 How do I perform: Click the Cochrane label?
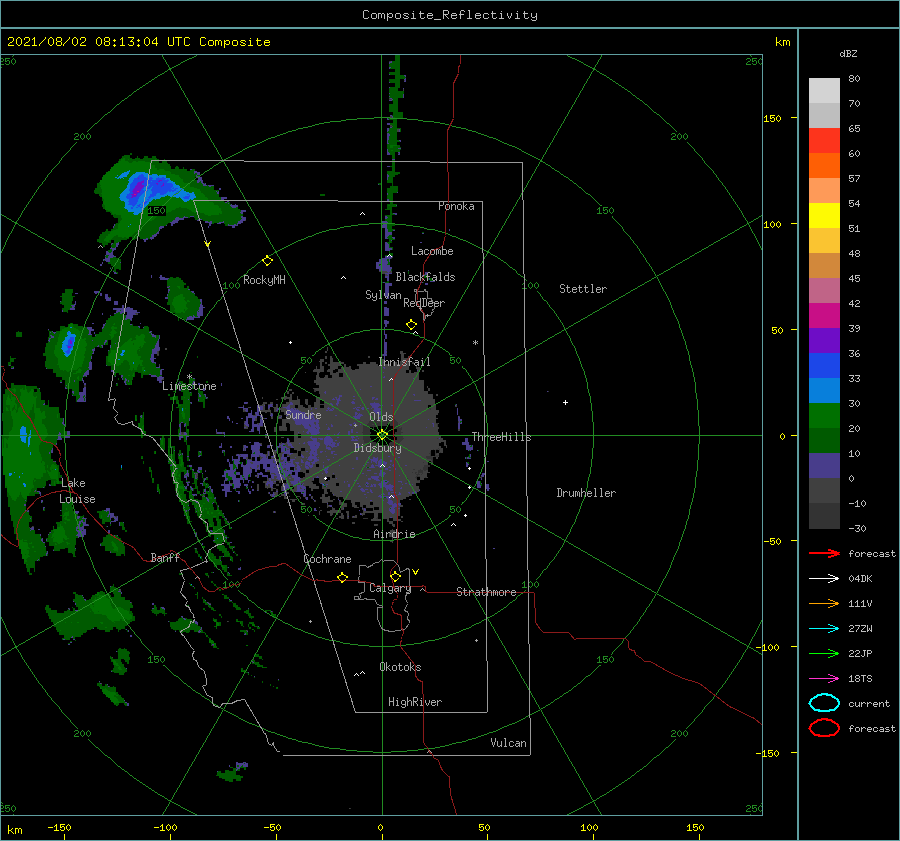(x=327, y=559)
